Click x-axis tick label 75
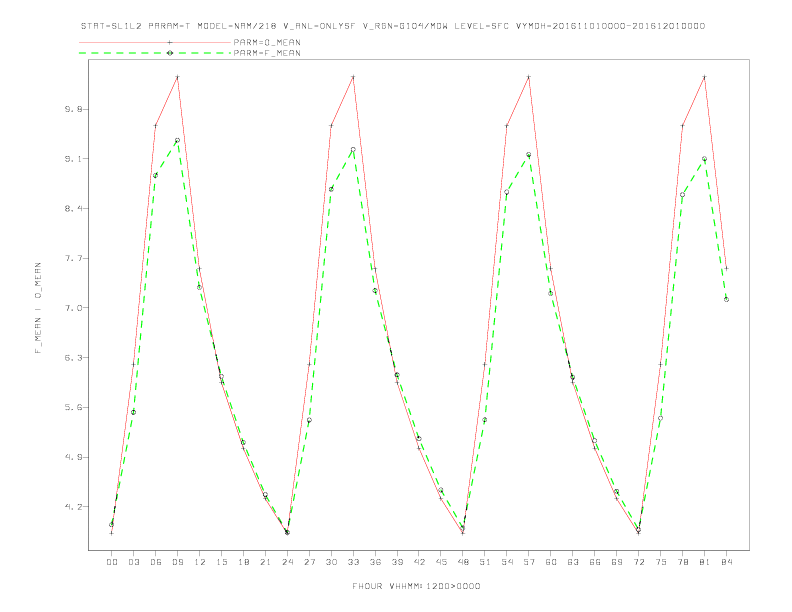 (661, 562)
